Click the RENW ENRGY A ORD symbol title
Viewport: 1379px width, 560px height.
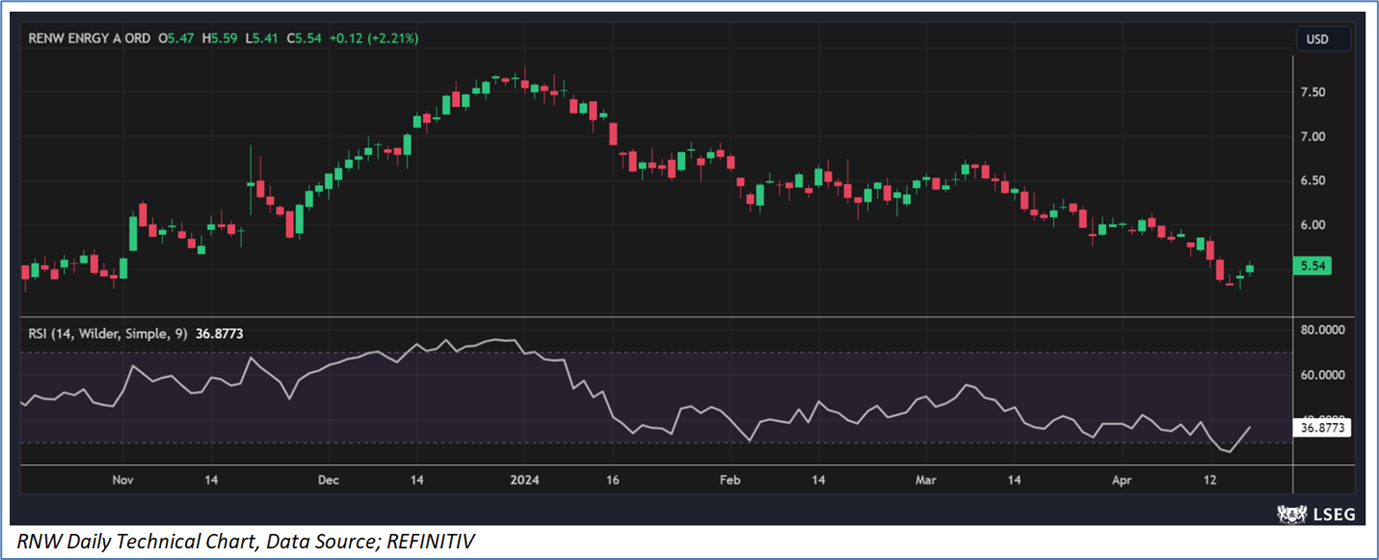tap(89, 38)
